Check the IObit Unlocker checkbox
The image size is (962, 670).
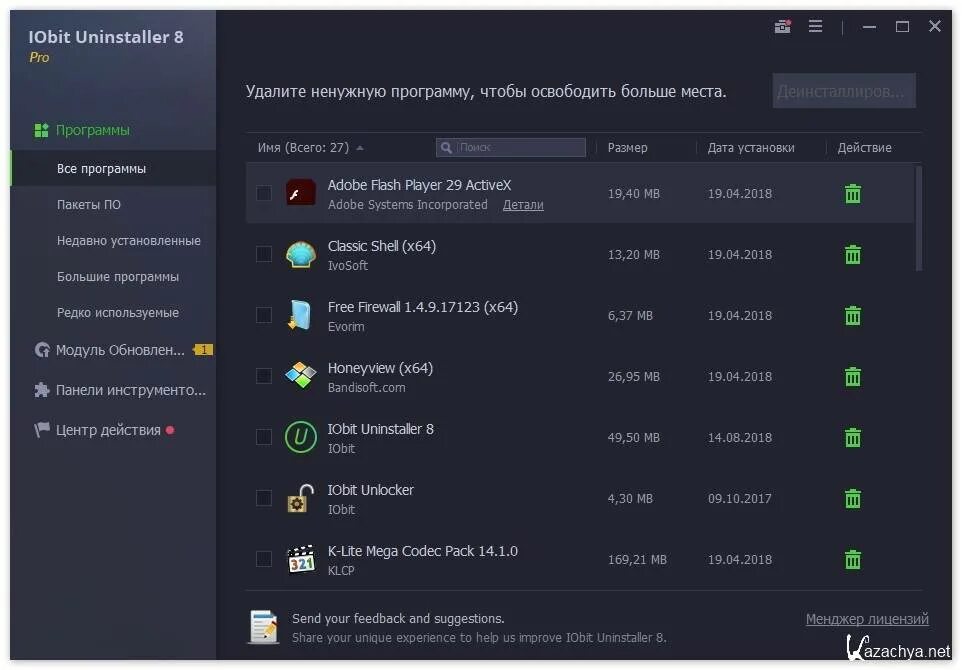point(264,498)
